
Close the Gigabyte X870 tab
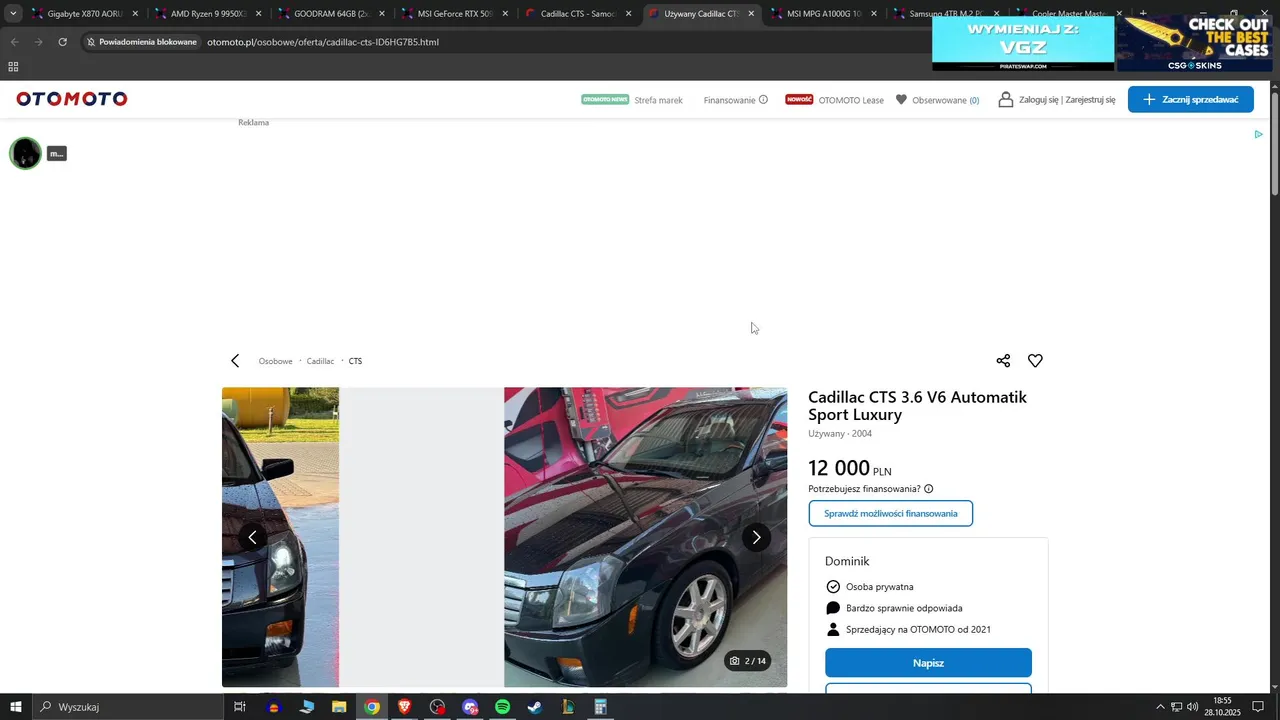pyautogui.click(x=135, y=14)
